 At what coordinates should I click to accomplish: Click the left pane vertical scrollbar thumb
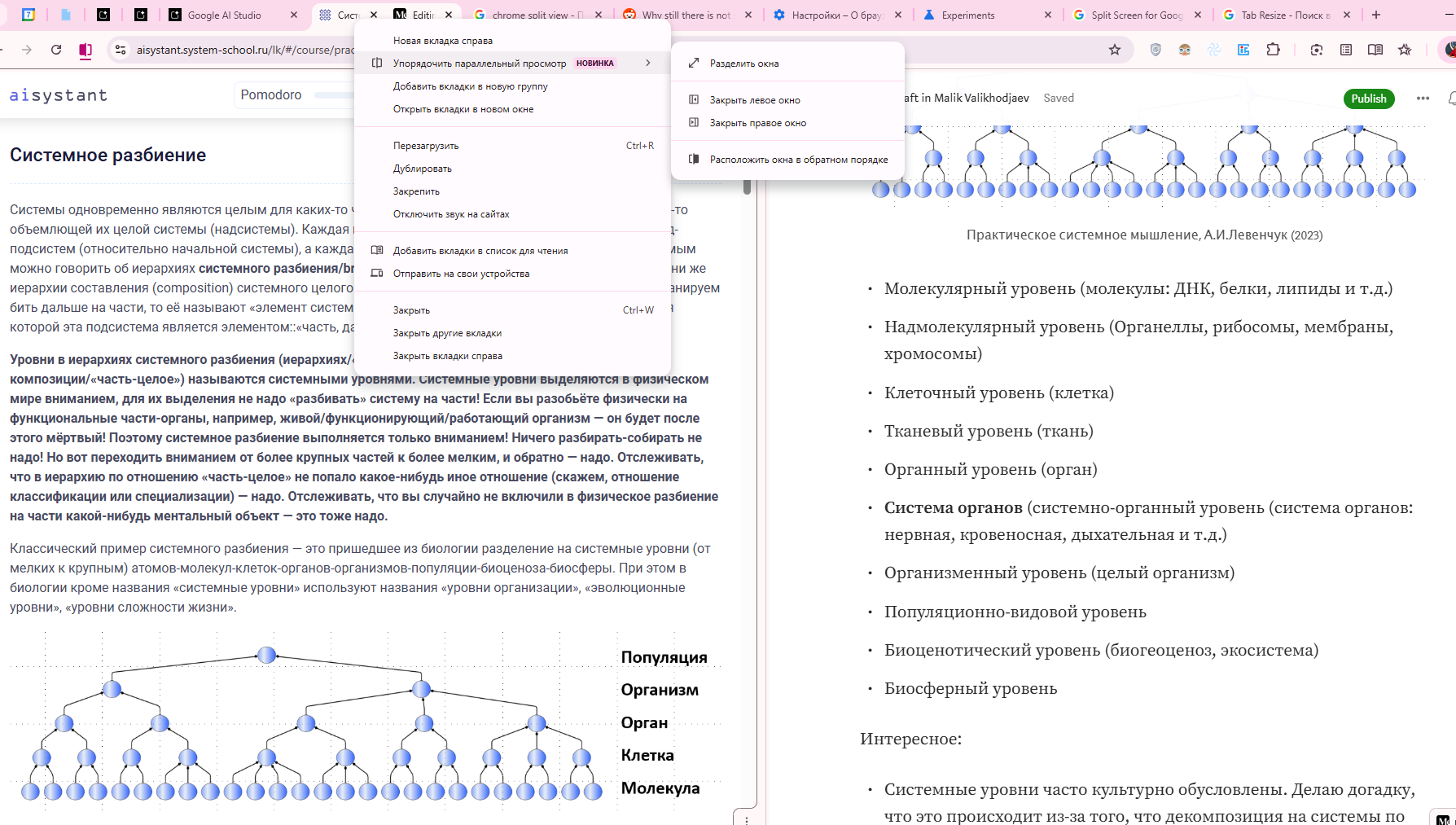click(x=747, y=187)
